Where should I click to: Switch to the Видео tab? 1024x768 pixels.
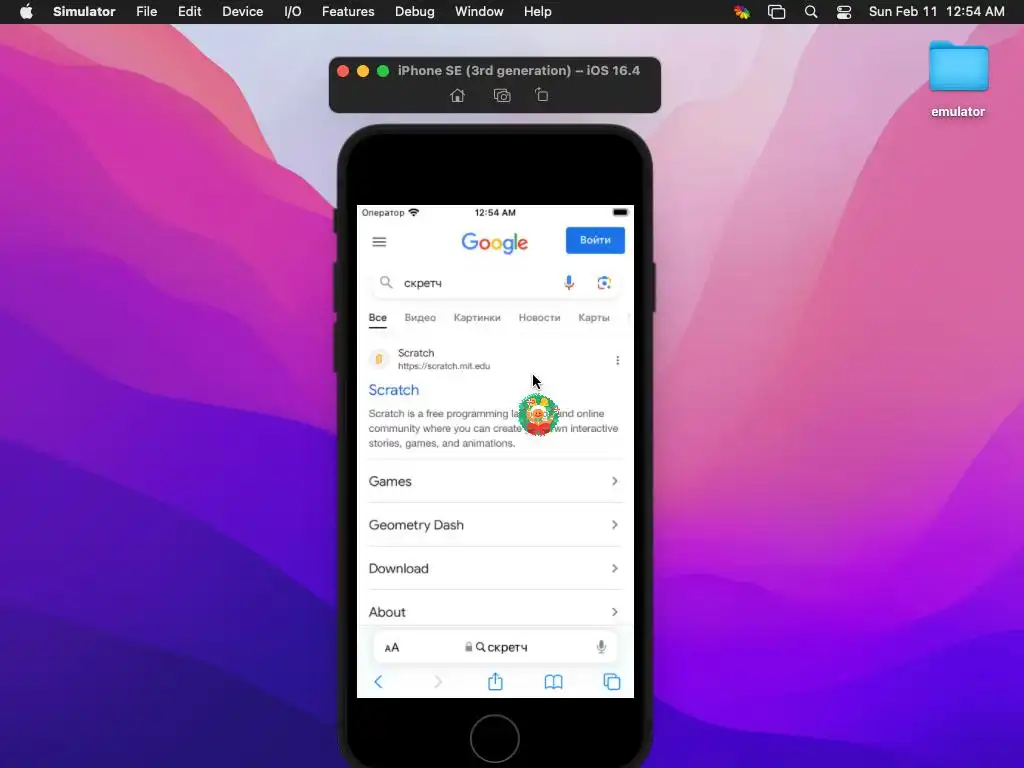420,317
